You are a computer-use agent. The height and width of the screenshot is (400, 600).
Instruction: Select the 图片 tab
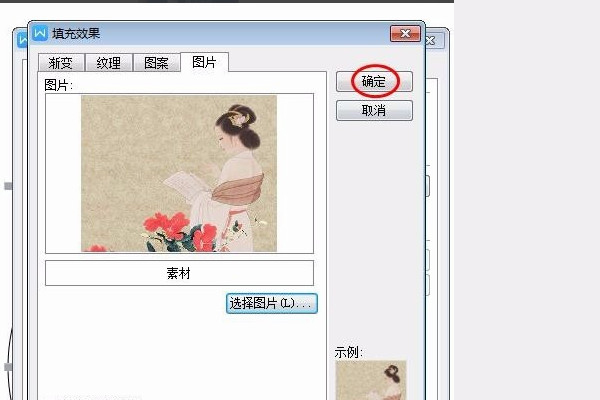pos(204,62)
